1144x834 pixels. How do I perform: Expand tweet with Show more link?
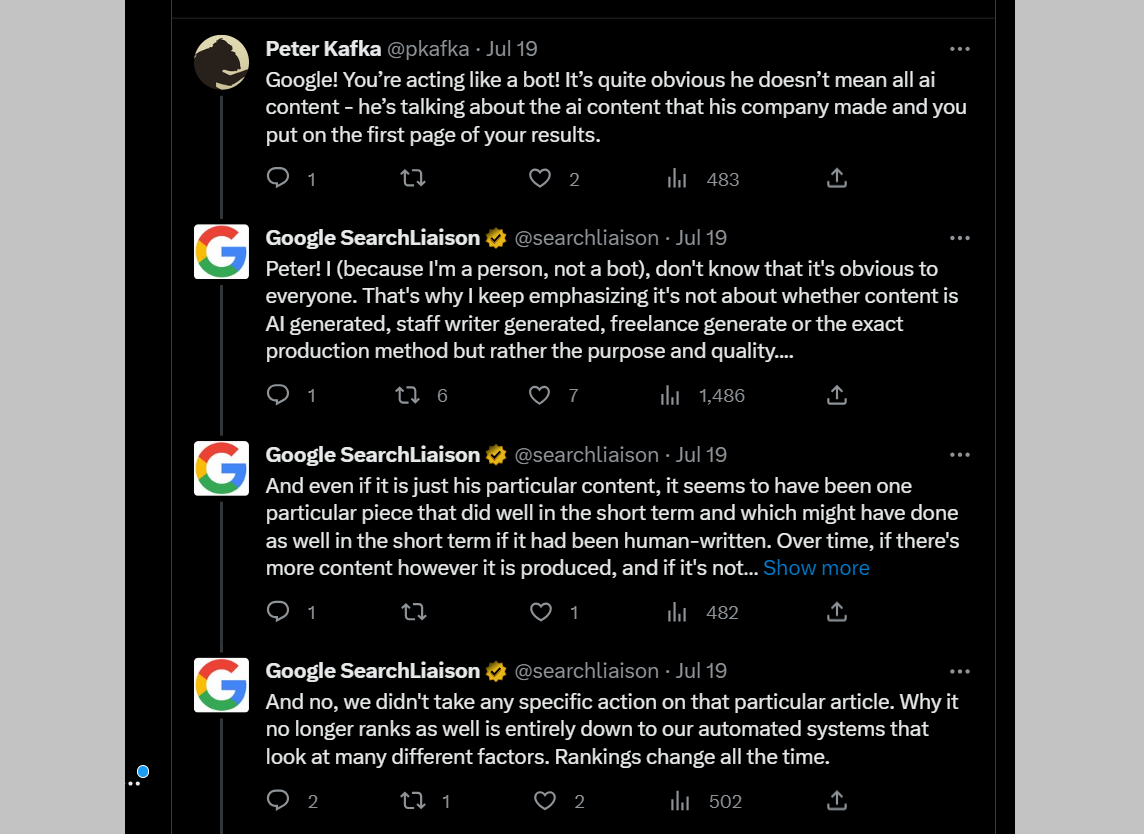tap(816, 568)
